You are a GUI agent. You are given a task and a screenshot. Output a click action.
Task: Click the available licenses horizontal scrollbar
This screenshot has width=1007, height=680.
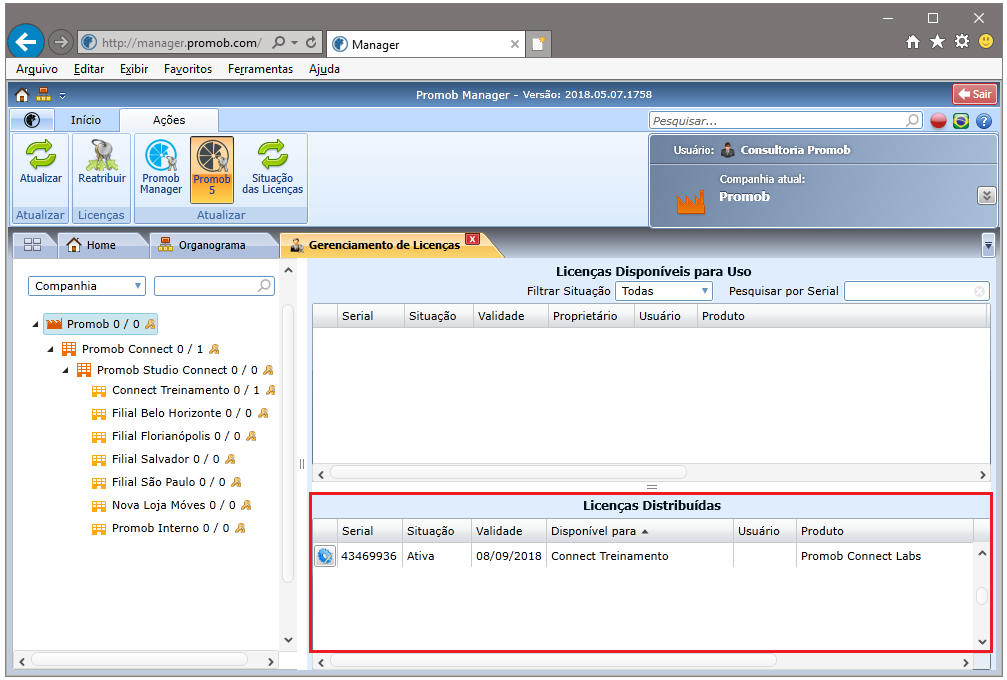(508, 474)
